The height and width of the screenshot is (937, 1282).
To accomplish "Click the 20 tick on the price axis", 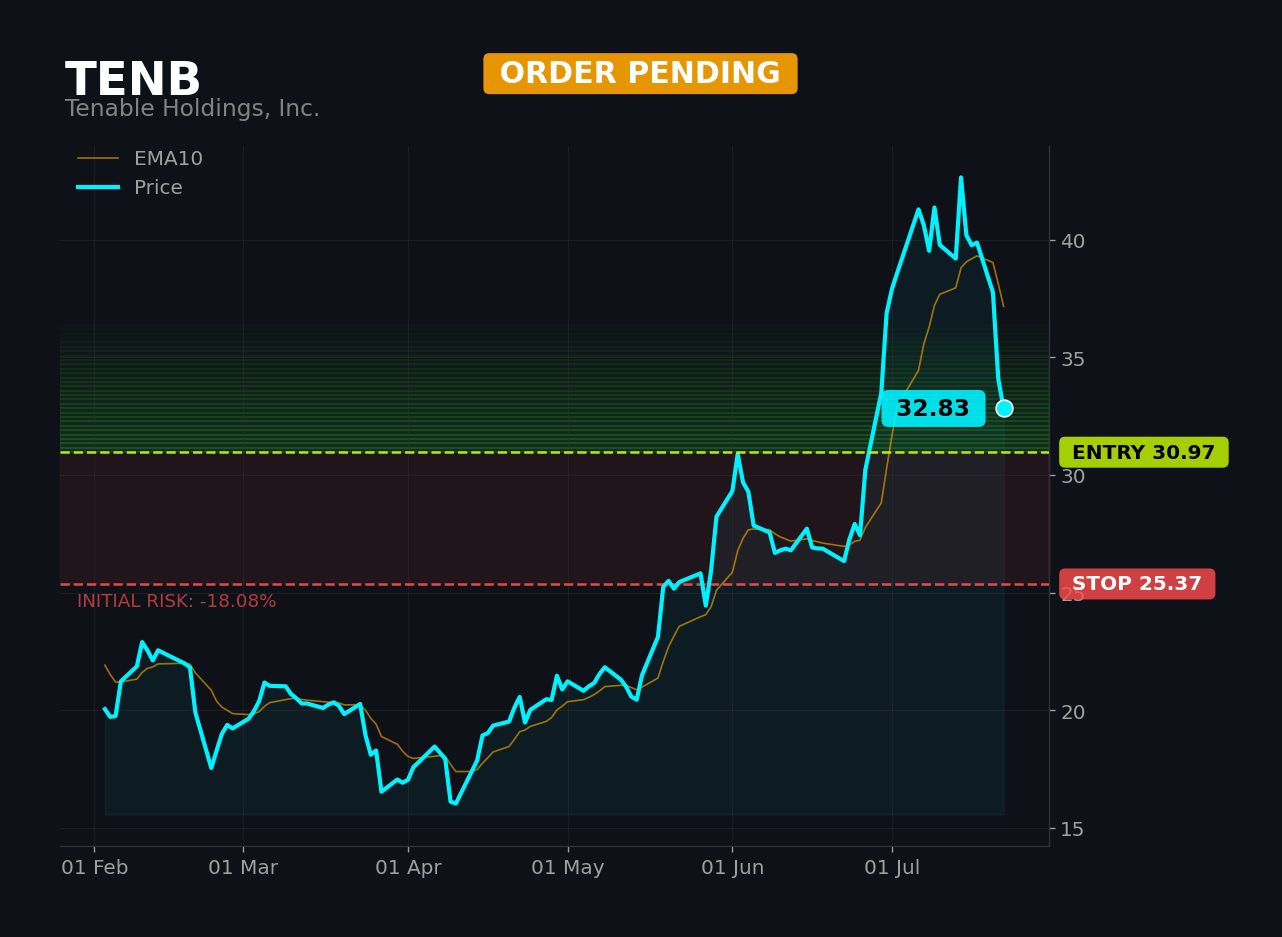I will pyautogui.click(x=1073, y=711).
